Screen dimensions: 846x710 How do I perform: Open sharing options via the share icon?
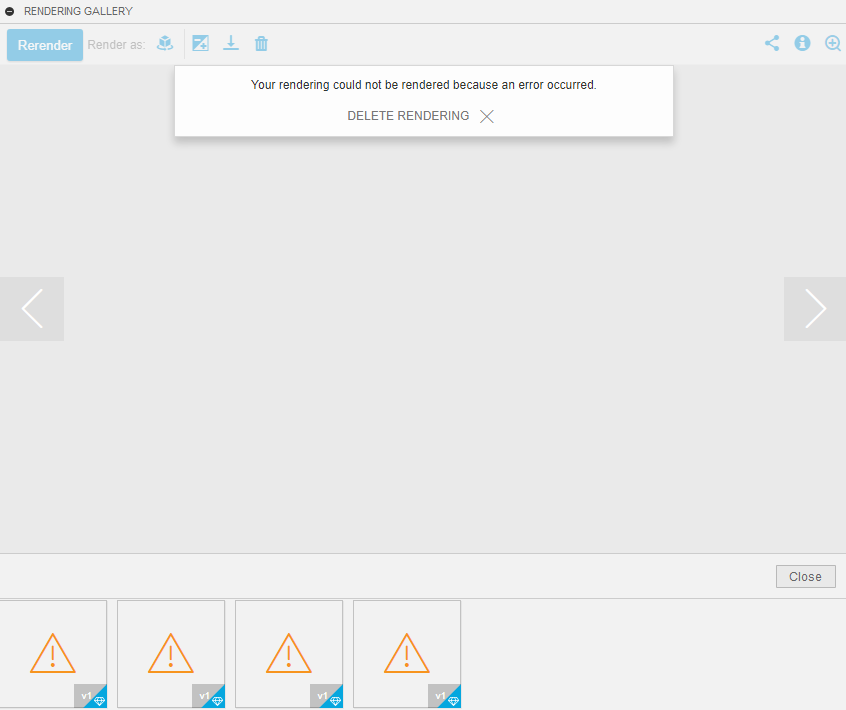tap(771, 43)
